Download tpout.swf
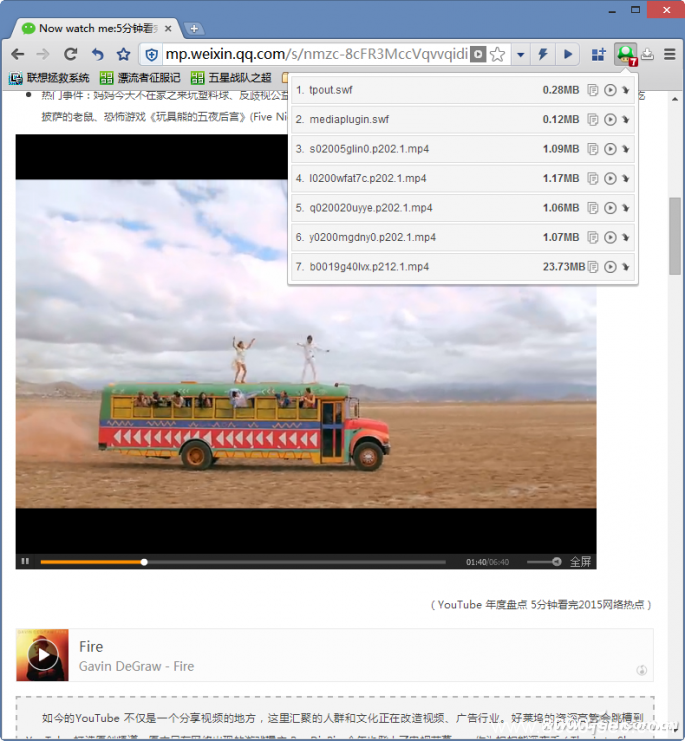The width and height of the screenshot is (685, 741). 626,90
